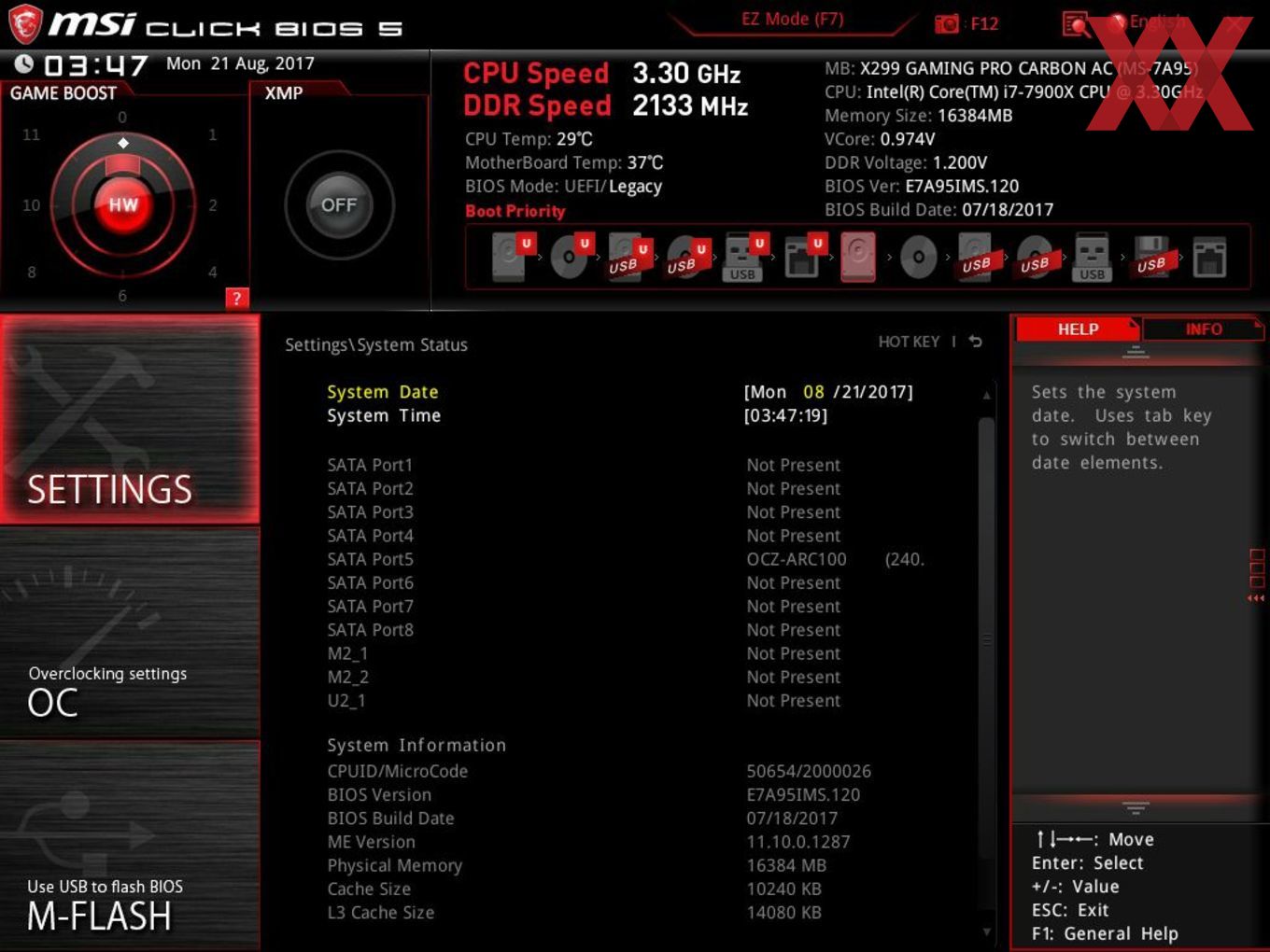Click the ME Version entry
The height and width of the screenshot is (952, 1270).
point(588,842)
